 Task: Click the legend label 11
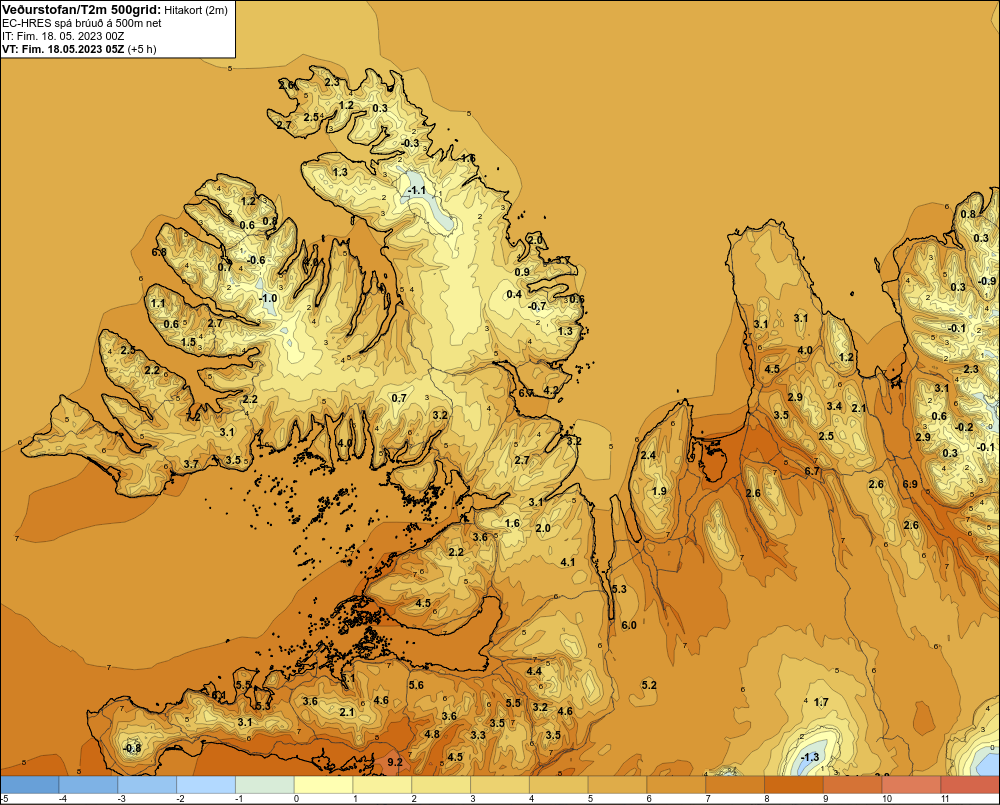pyautogui.click(x=945, y=799)
